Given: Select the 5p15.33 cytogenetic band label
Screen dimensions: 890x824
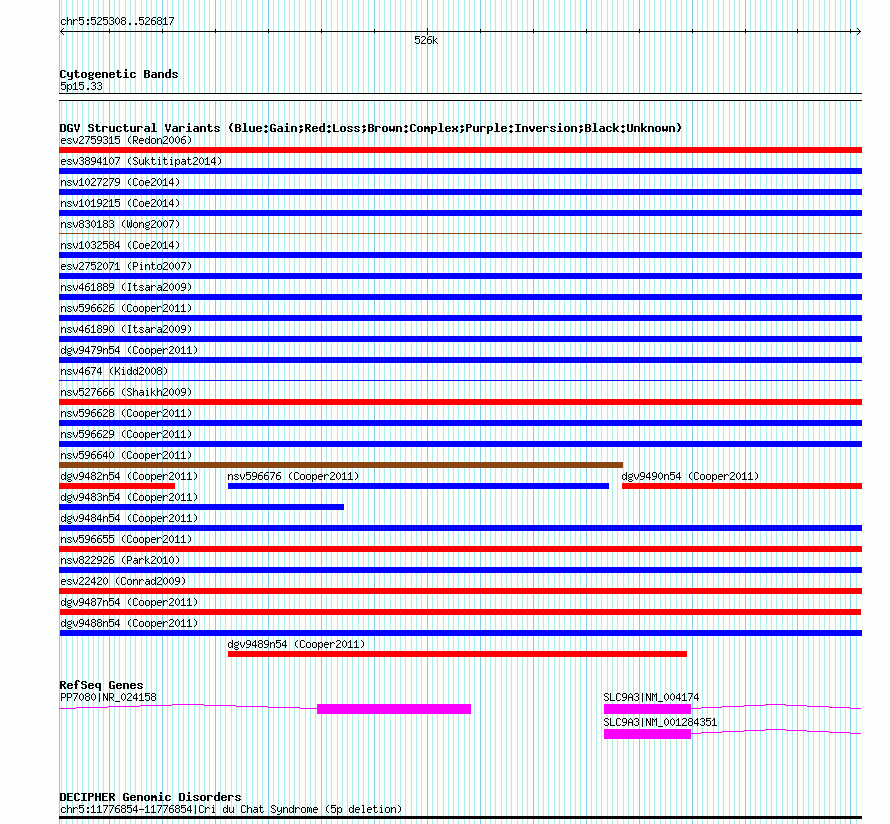Looking at the screenshot, I should coord(81,86).
